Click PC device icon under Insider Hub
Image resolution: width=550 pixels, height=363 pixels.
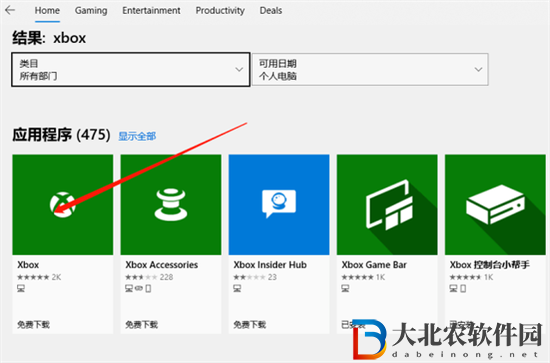click(x=237, y=289)
